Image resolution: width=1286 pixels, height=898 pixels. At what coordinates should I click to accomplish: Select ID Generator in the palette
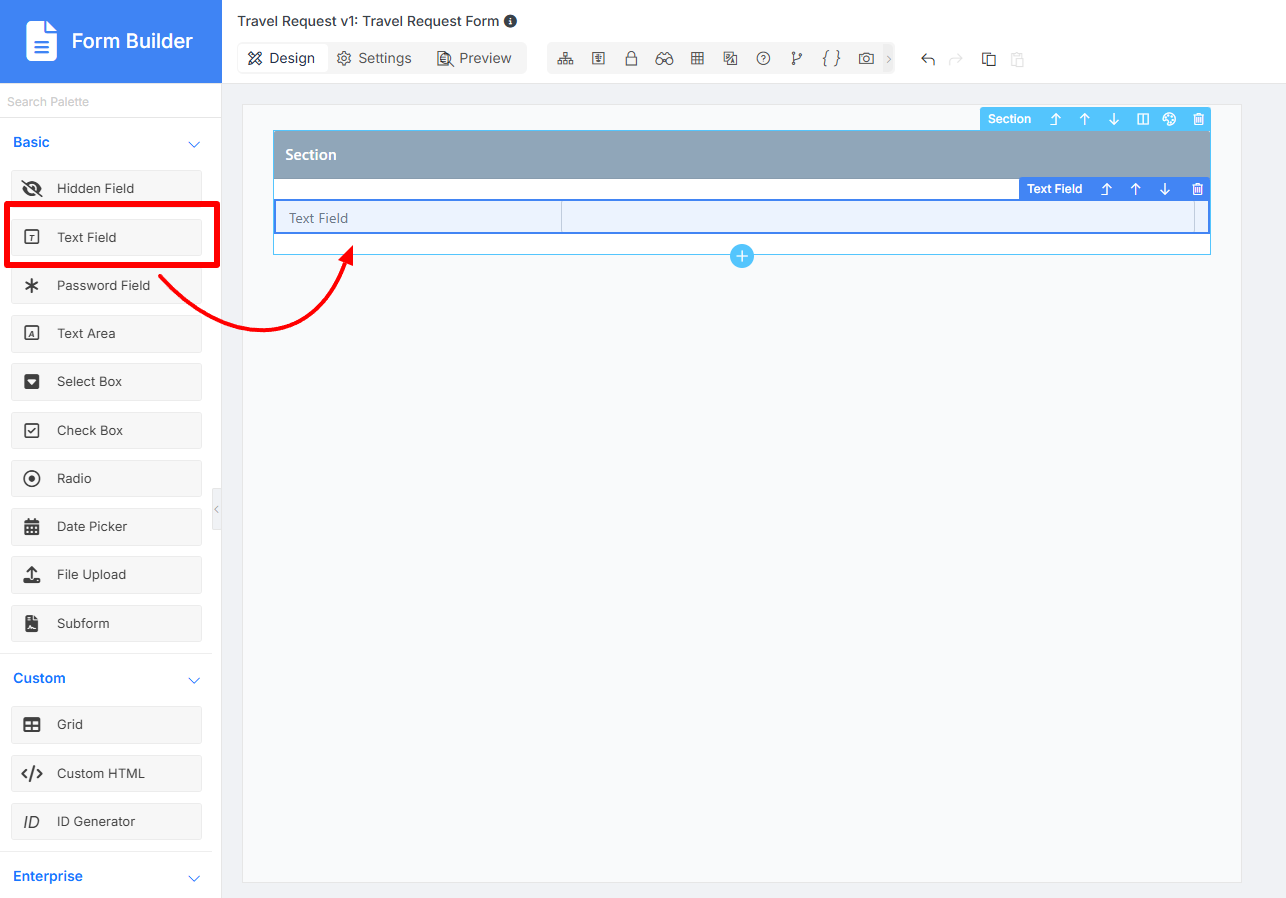coord(106,821)
